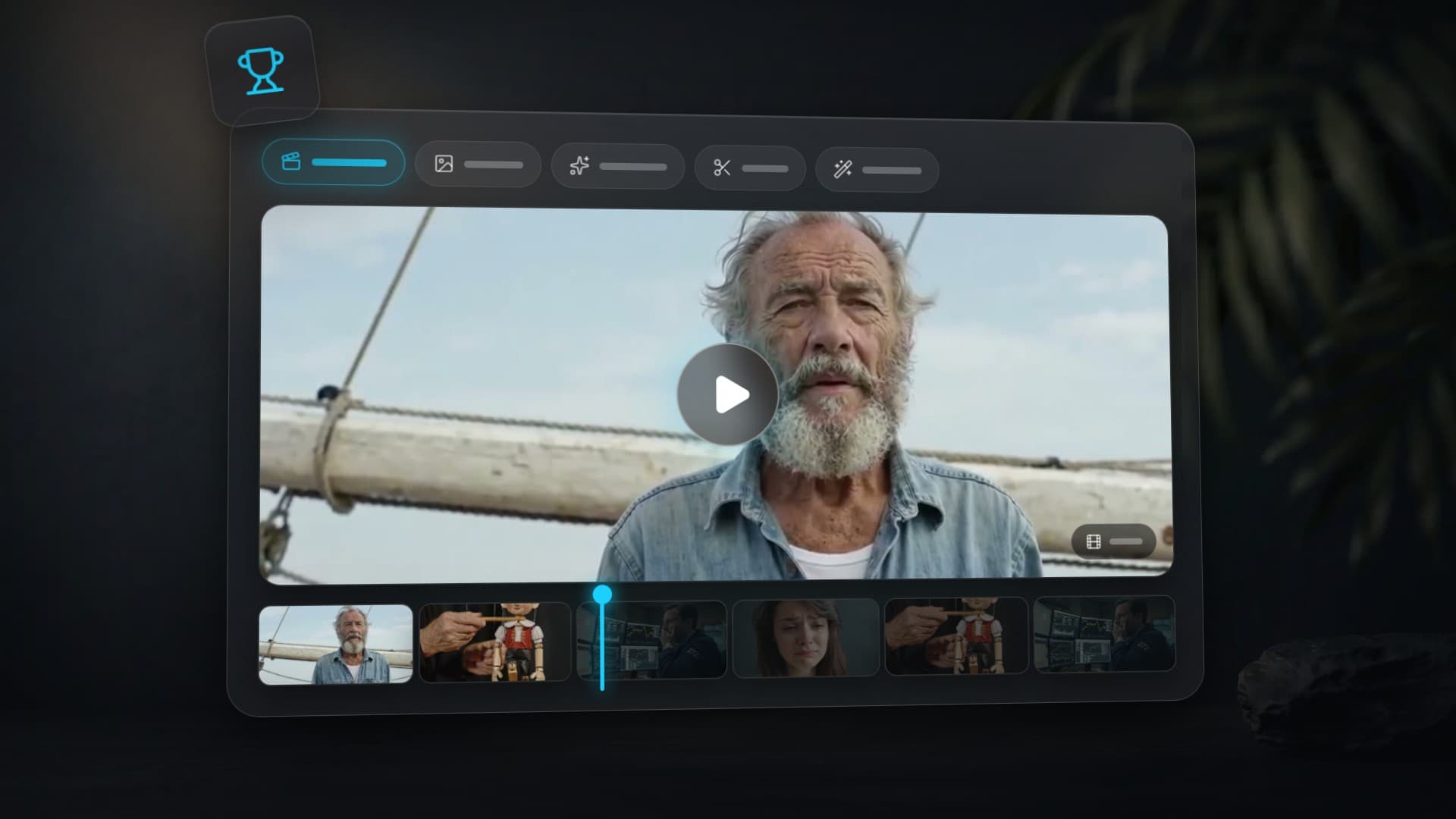Select the clapperboard video tab
Screen dimensions: 1456x819
pyautogui.click(x=333, y=162)
